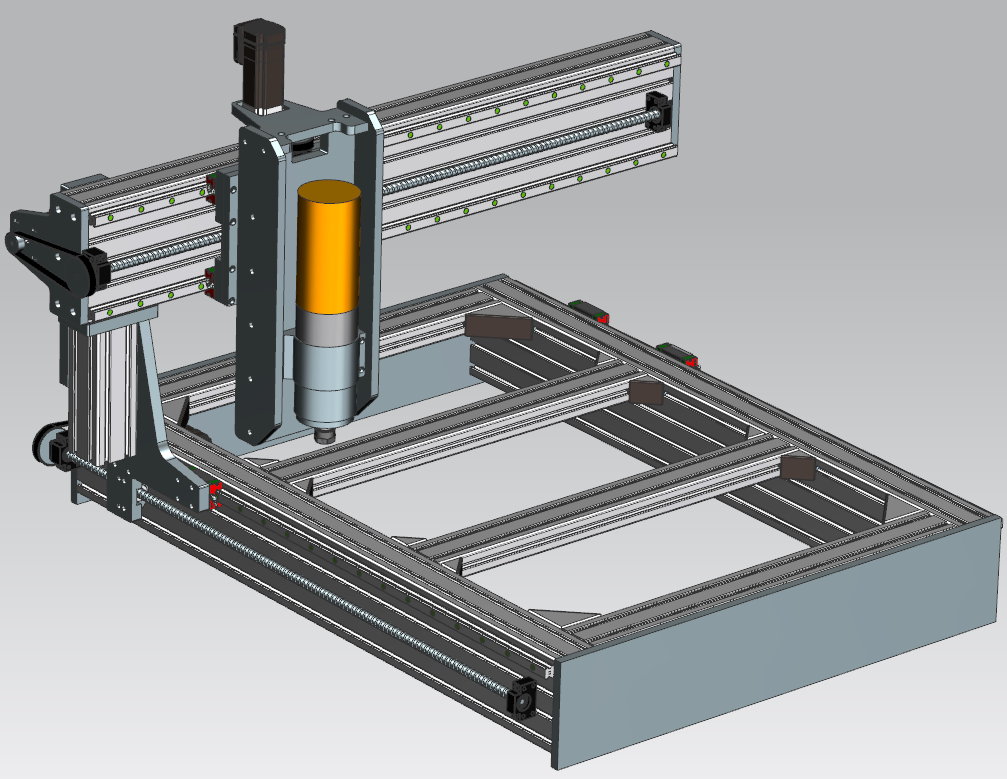Click bearing block at right end of gantry screw
The width and height of the screenshot is (1007, 779).
click(x=659, y=108)
